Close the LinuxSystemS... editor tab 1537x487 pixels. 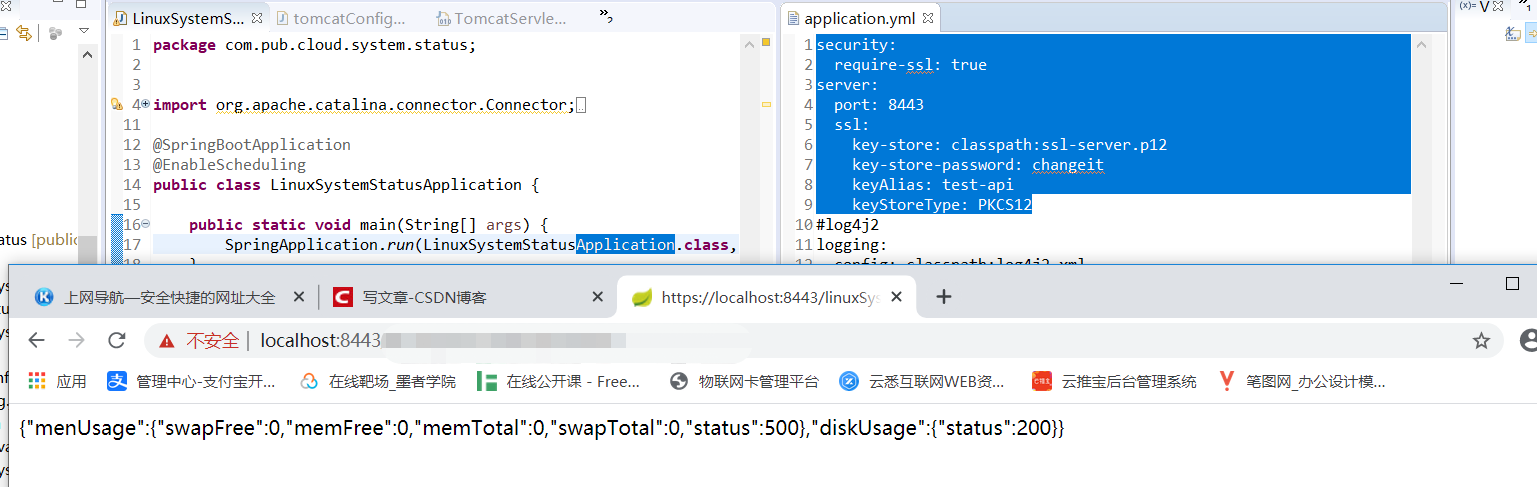click(x=257, y=17)
